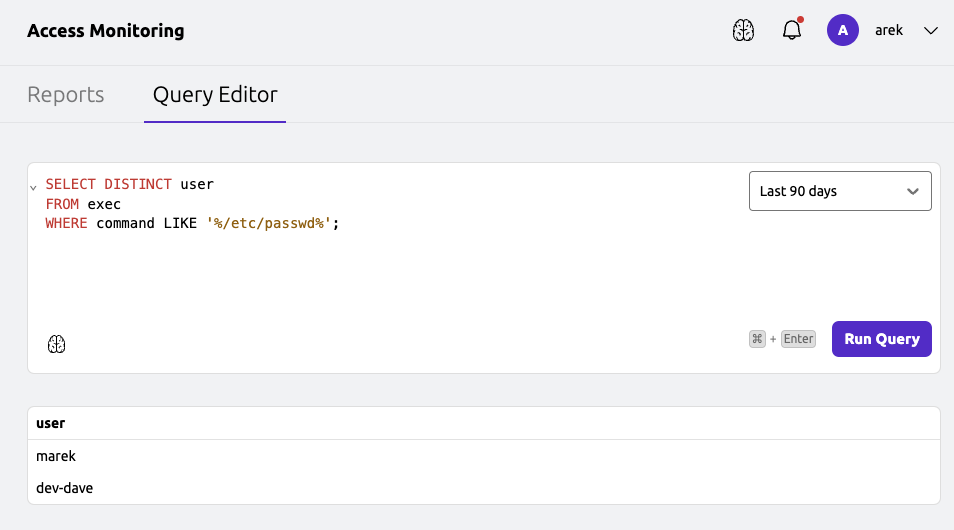This screenshot has height=530, width=954.
Task: Open the AI assistant brain icon in header
Action: click(743, 31)
